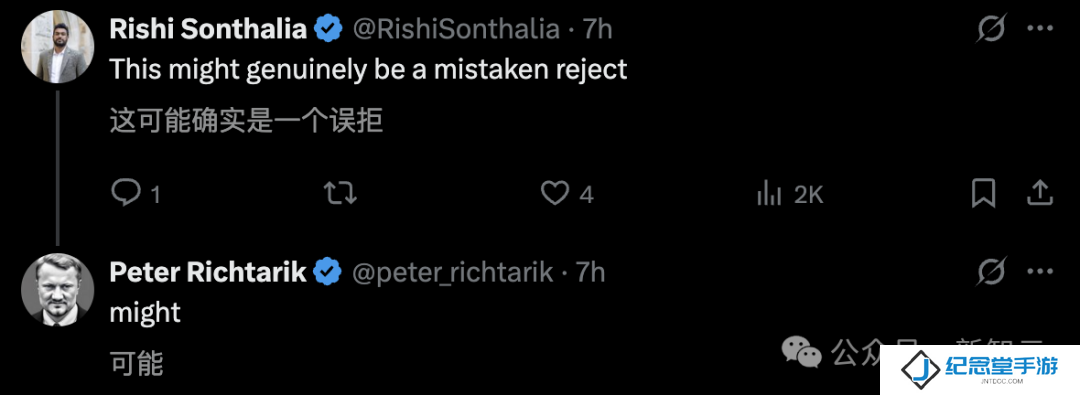Open more options on Peter Richtarik's reply
Image resolution: width=1080 pixels, height=395 pixels.
pyautogui.click(x=1039, y=272)
